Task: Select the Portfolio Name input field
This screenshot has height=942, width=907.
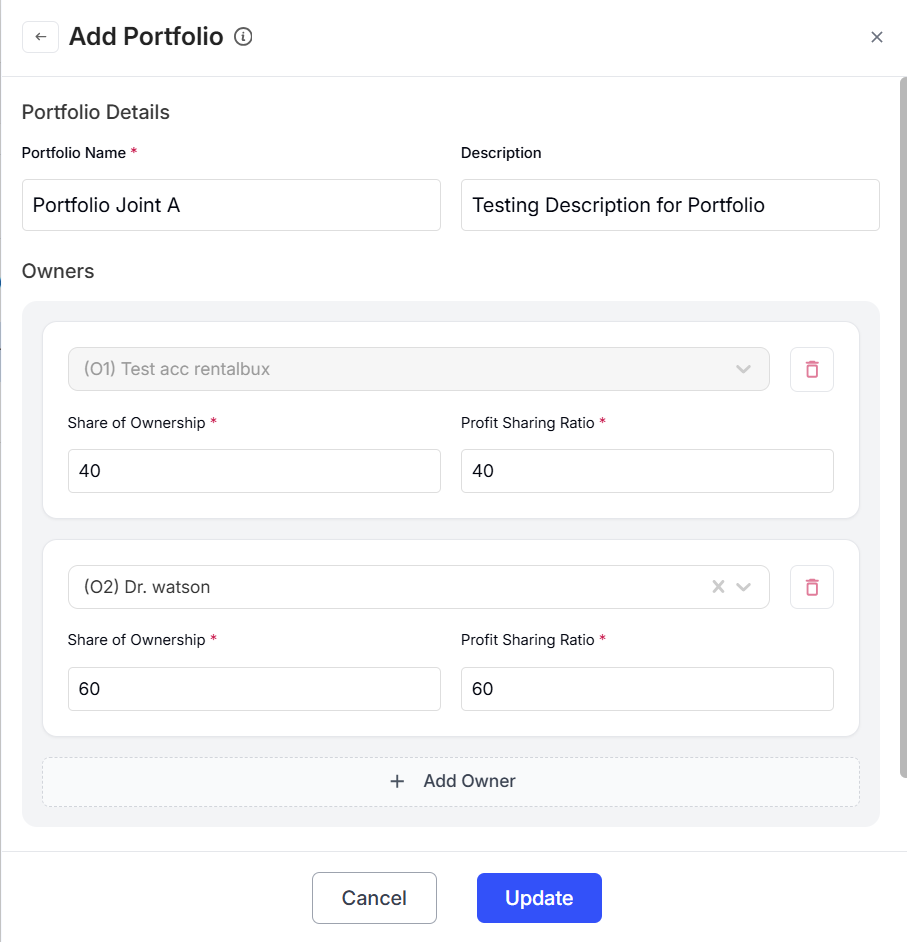Action: 231,205
